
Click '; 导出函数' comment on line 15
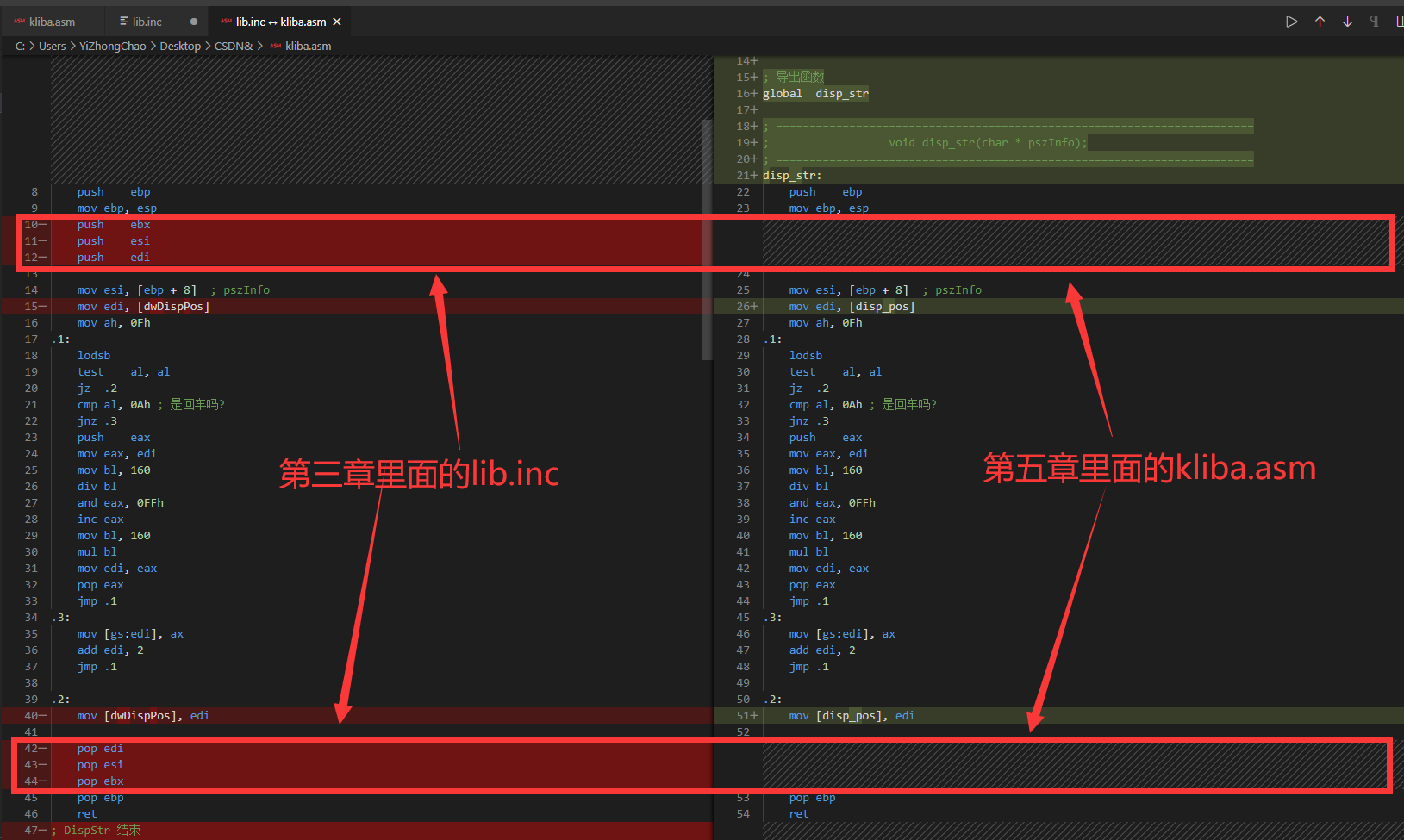(794, 78)
